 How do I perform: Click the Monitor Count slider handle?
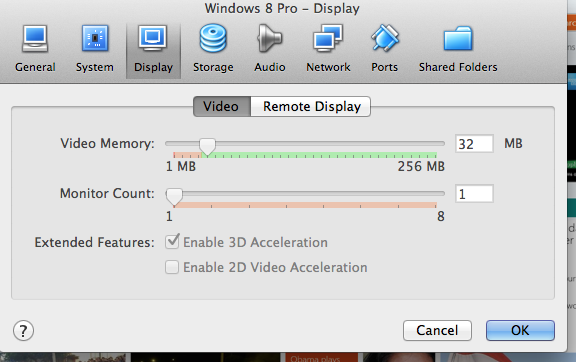pos(174,197)
